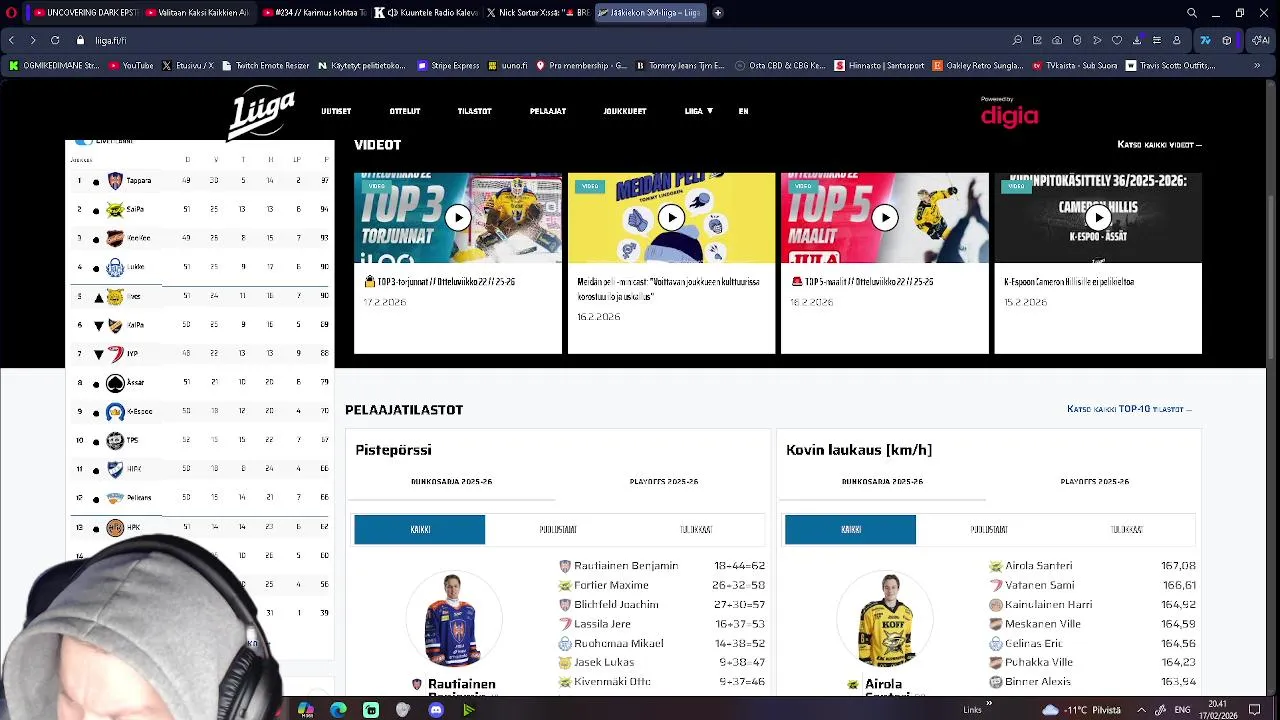
Task: Open Kainulainen Harri in the hardest shot list
Action: pyautogui.click(x=1048, y=604)
